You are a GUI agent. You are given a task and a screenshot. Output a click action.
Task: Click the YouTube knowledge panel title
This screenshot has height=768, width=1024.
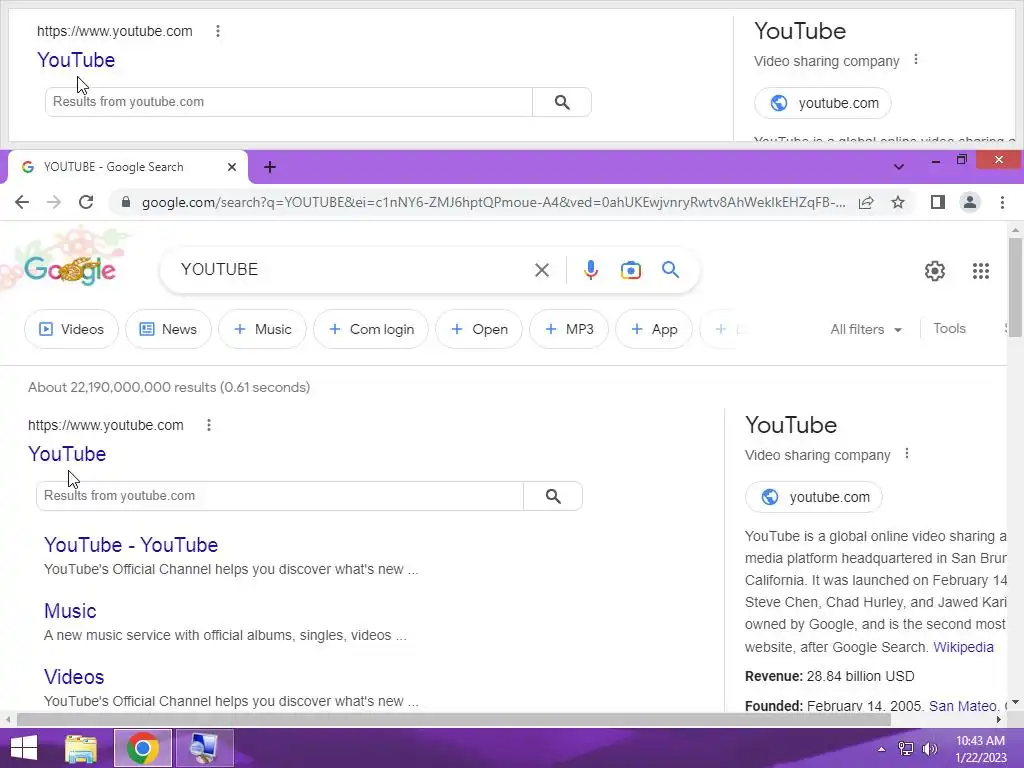pyautogui.click(x=791, y=425)
